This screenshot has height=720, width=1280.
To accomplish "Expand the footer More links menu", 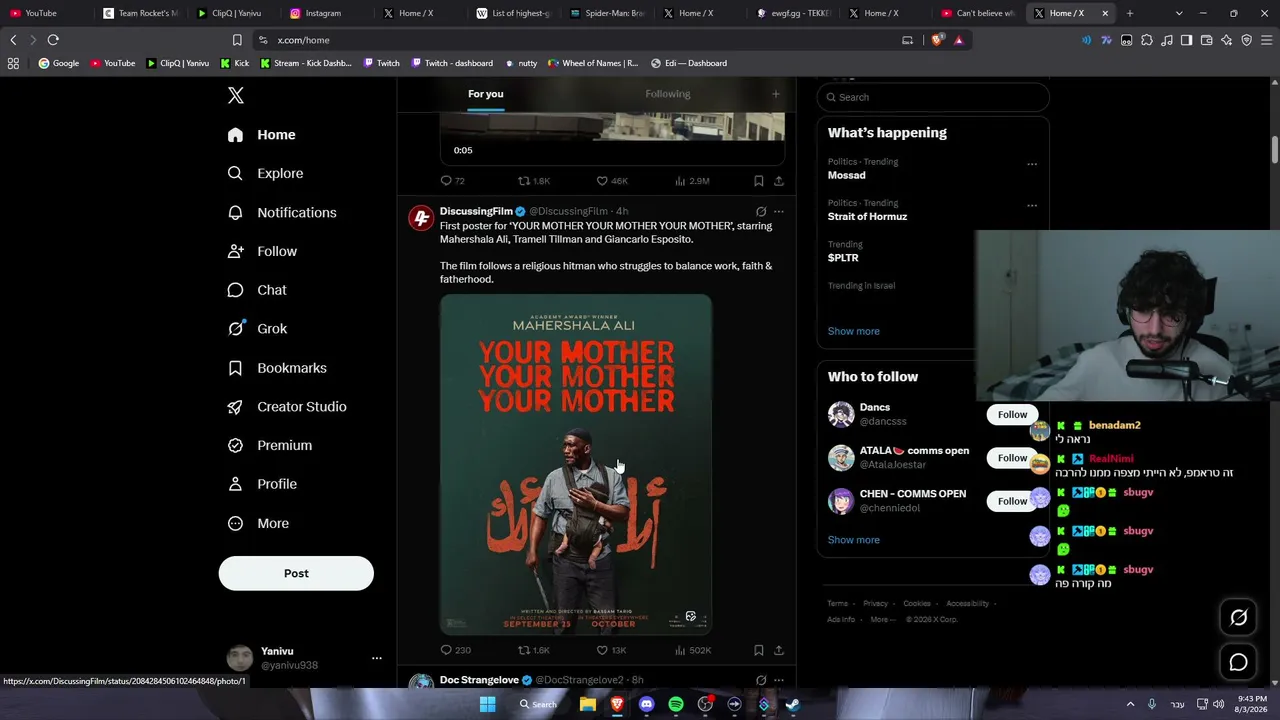I will click(x=883, y=619).
